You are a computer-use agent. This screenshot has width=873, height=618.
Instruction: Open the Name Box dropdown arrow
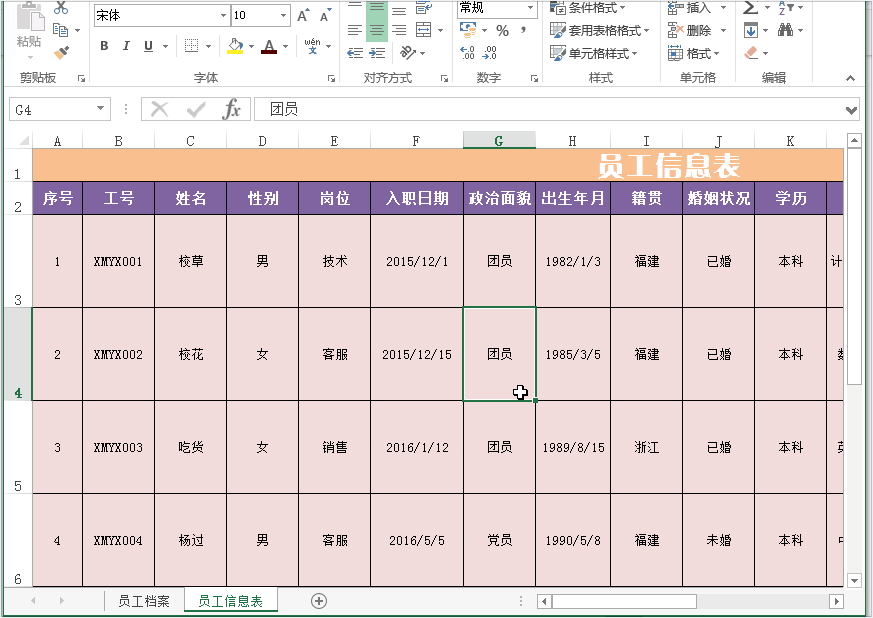pos(101,109)
